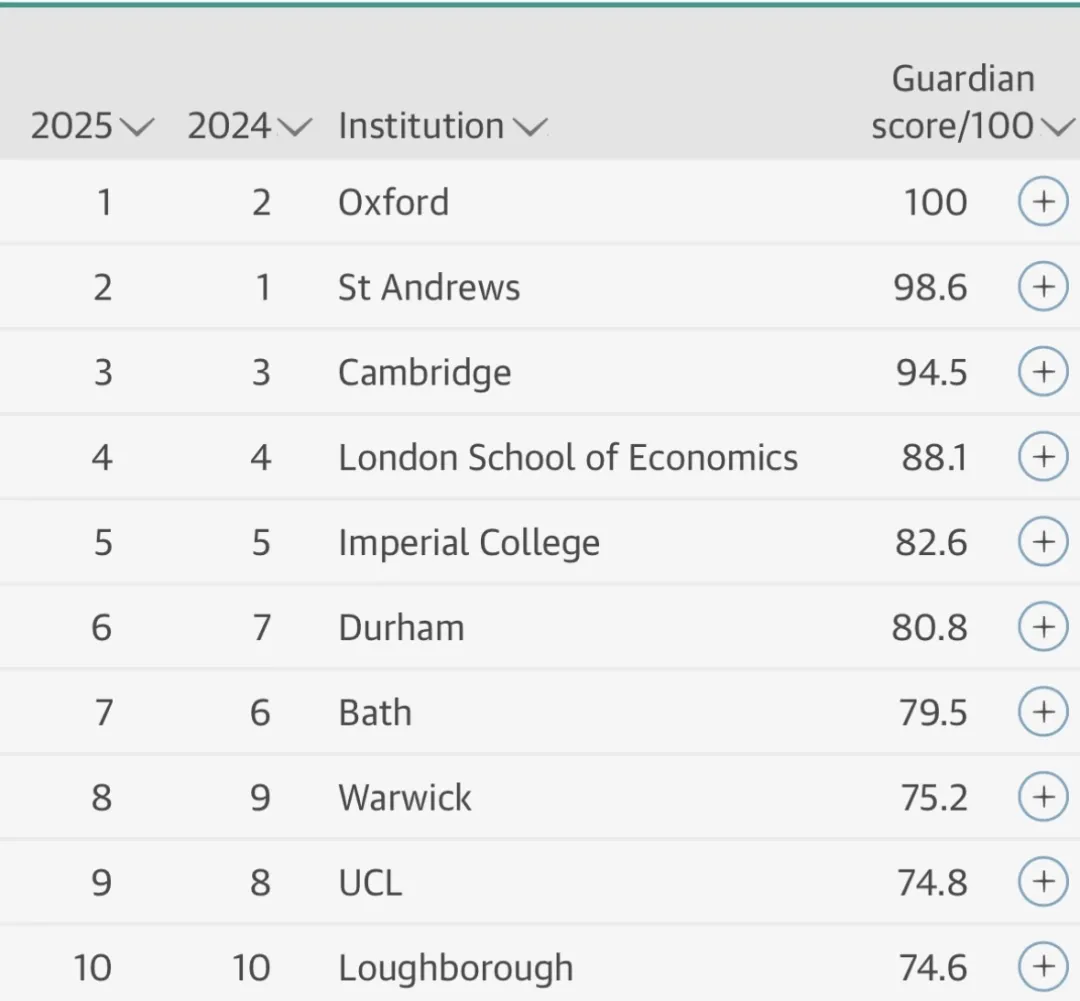Sort table by Institution name

[x=442, y=127]
